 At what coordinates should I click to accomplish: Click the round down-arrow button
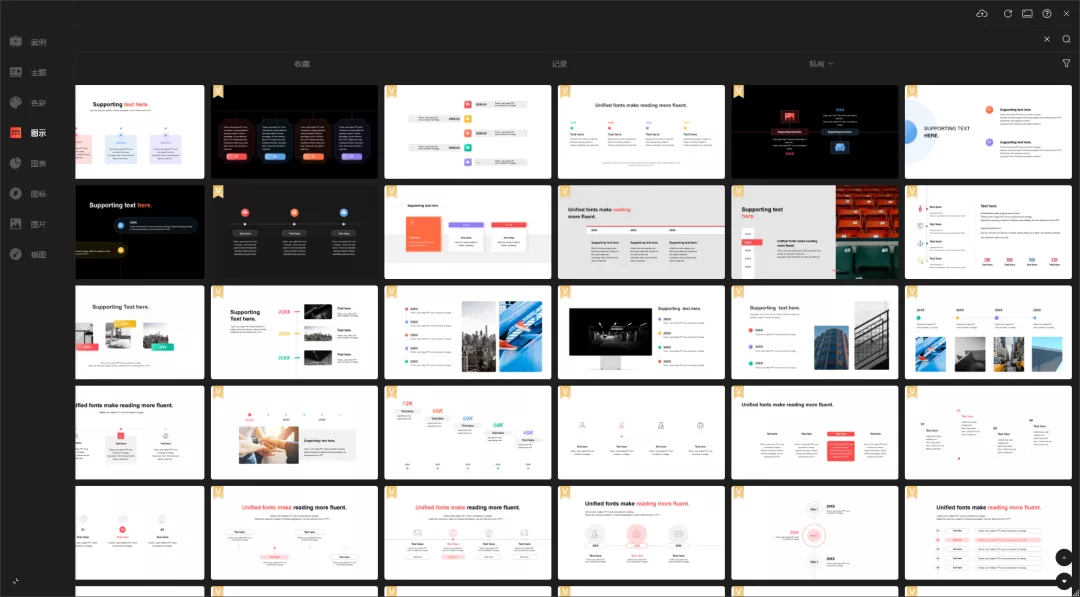1064,581
